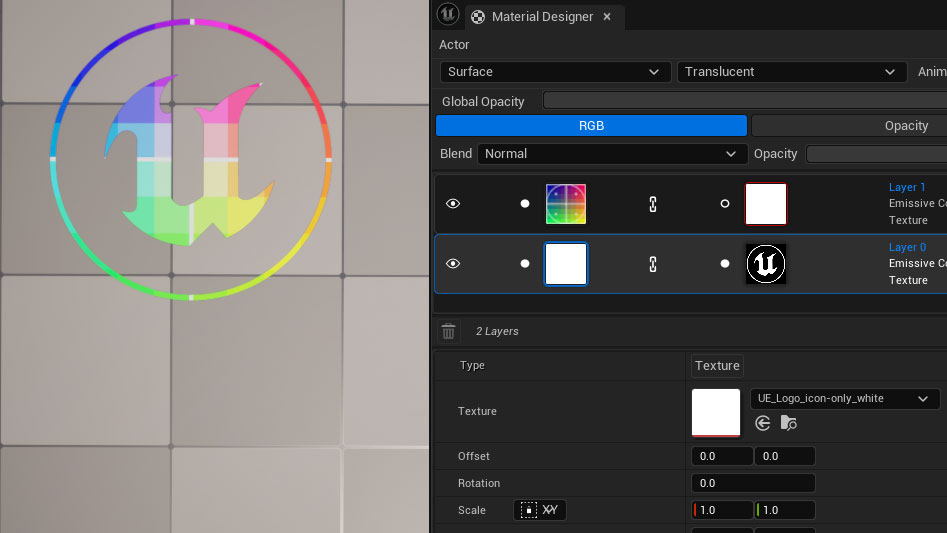Browse to texture asset in Content Browser

[789, 423]
